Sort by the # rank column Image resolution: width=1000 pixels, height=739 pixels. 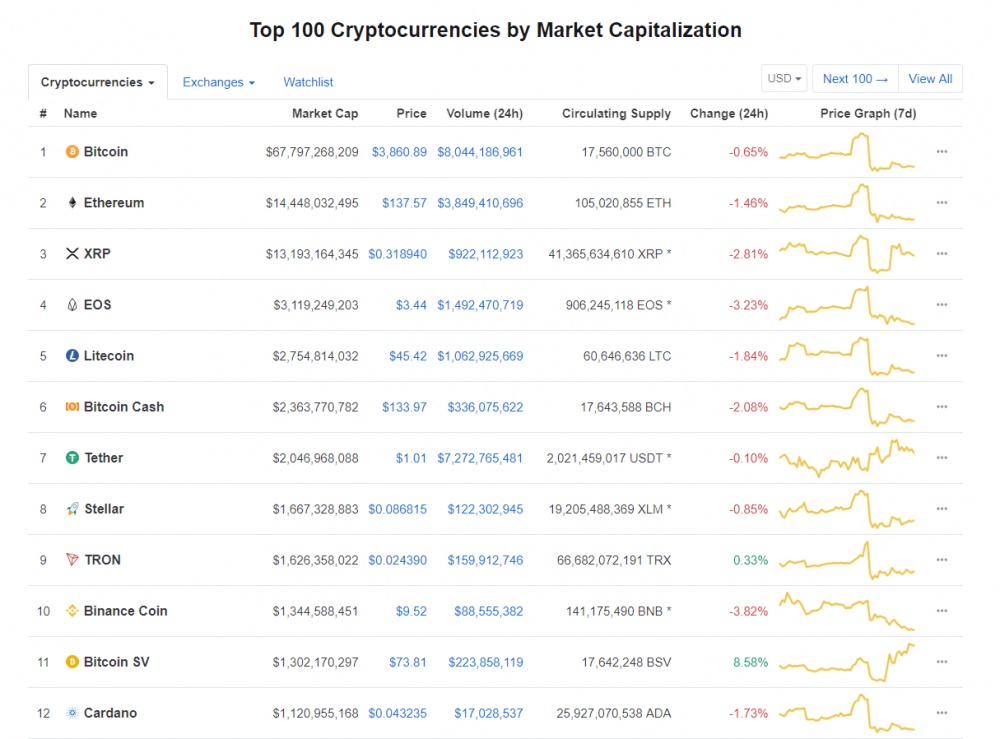pyautogui.click(x=43, y=113)
